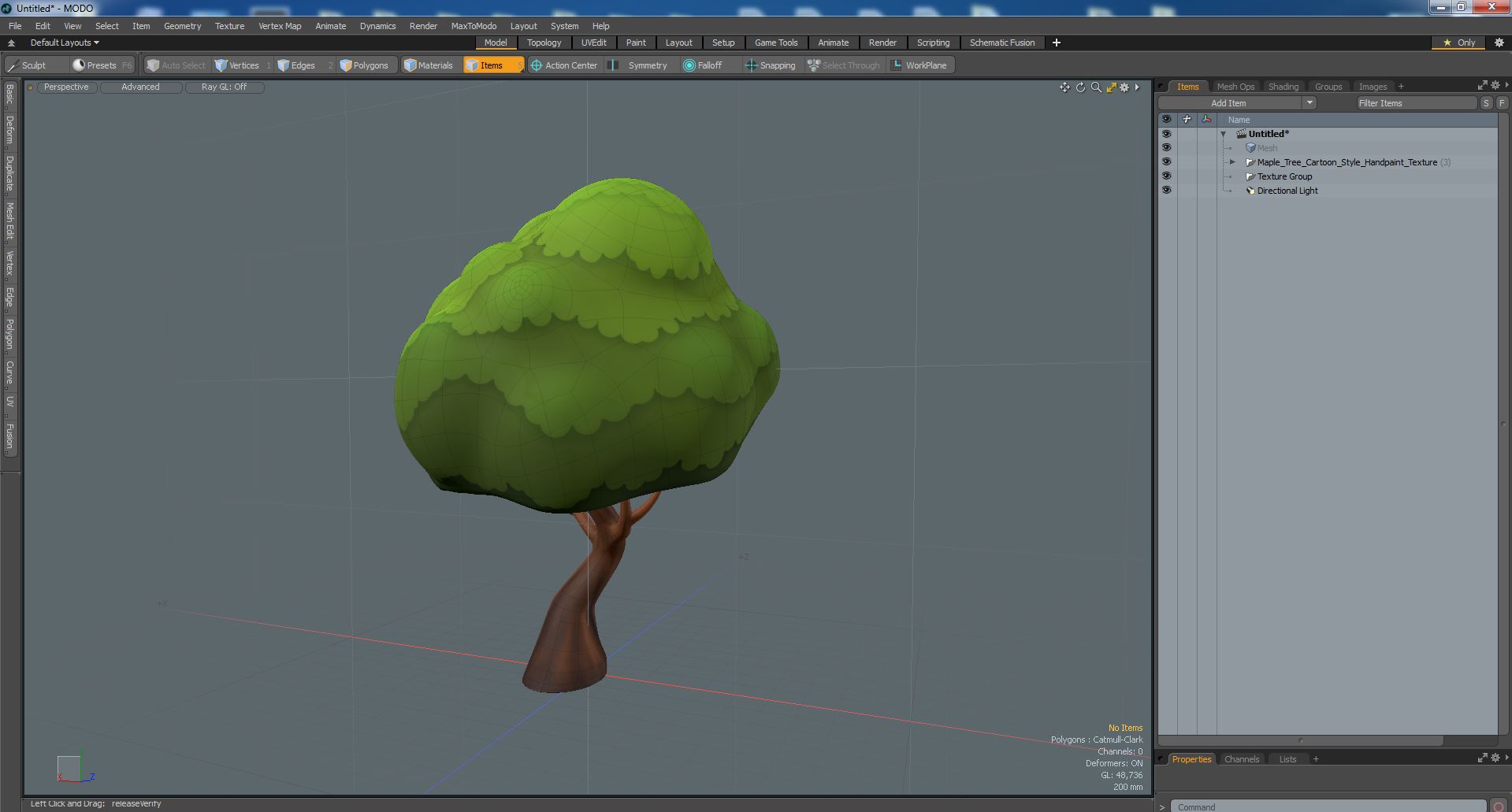Open the Deform sidebar tab
The width and height of the screenshot is (1512, 812).
[x=10, y=130]
